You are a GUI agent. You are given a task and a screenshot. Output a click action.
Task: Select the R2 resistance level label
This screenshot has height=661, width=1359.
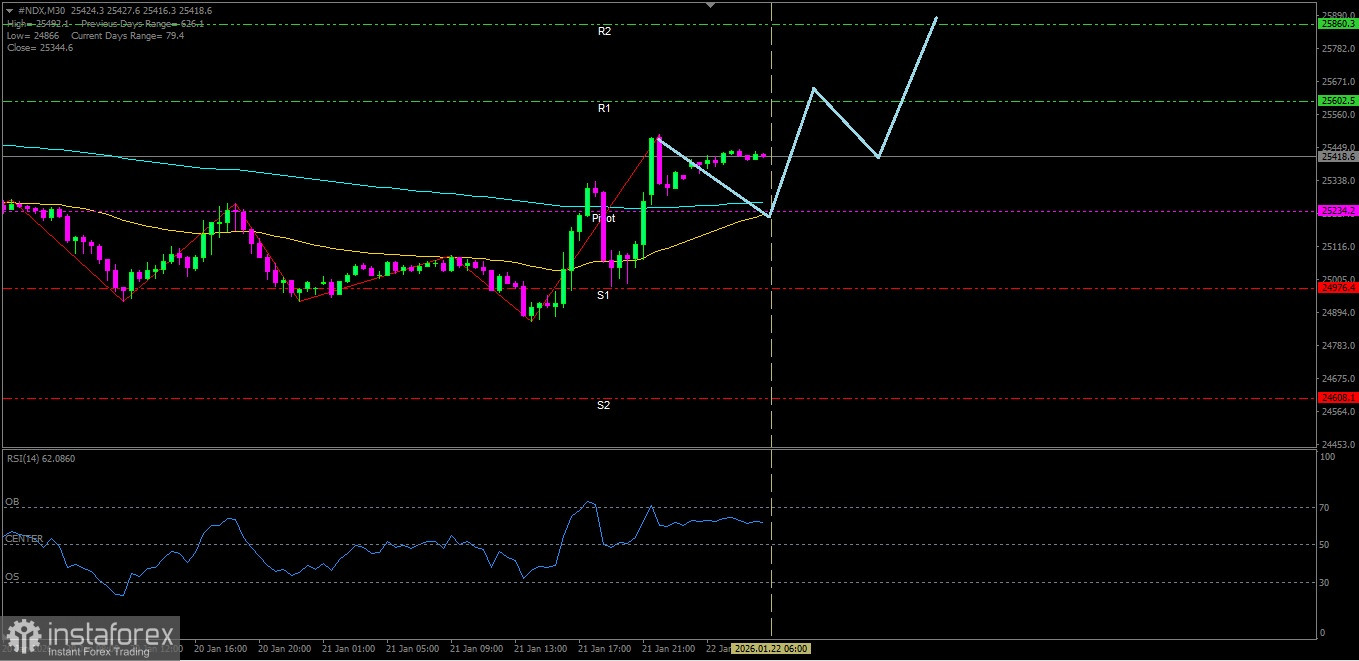point(604,32)
